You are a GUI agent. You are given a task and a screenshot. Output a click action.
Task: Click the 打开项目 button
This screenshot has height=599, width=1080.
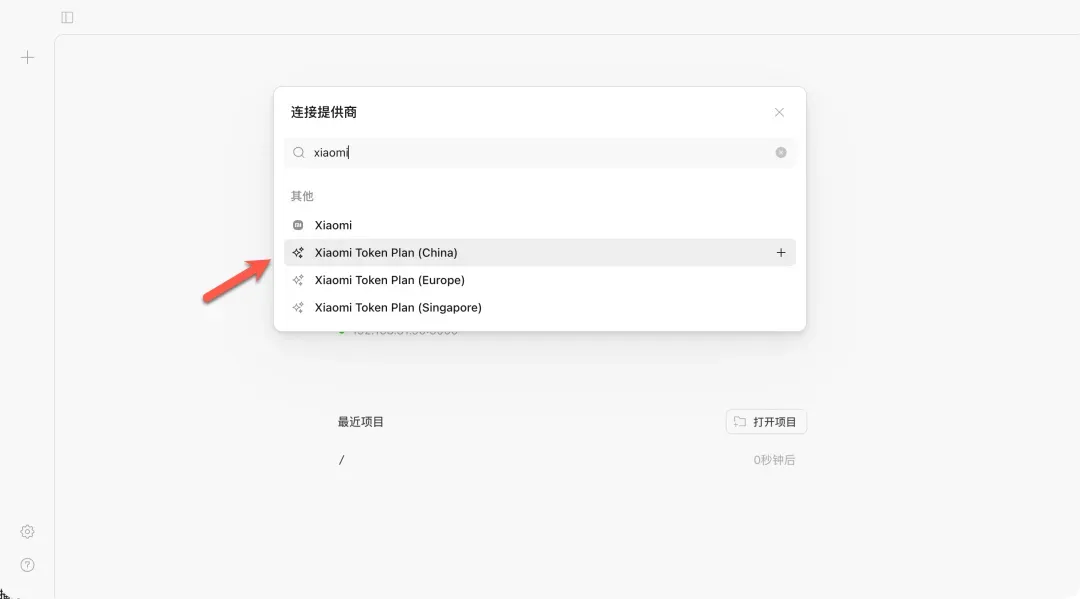766,422
